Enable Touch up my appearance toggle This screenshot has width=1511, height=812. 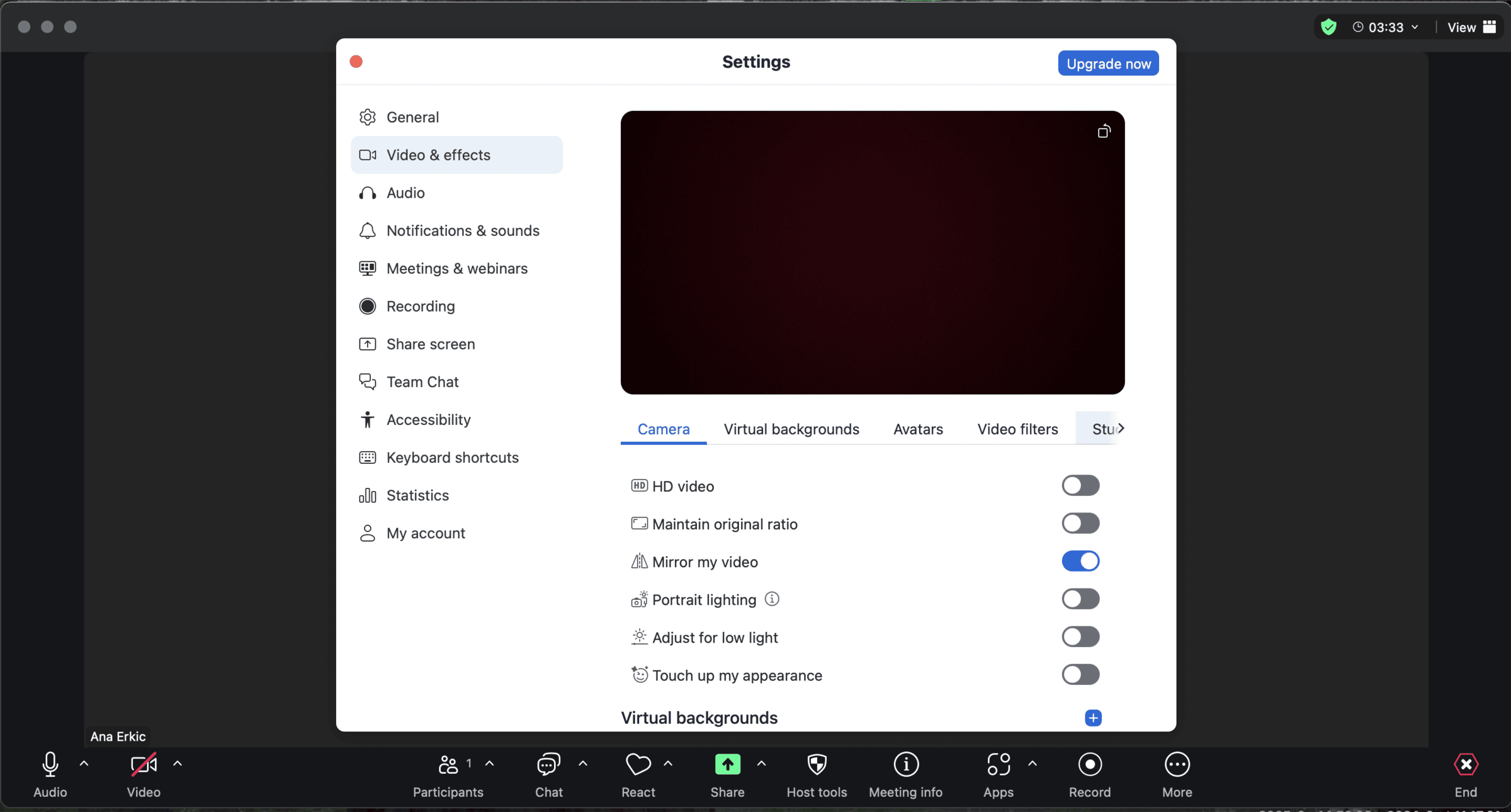(x=1080, y=674)
